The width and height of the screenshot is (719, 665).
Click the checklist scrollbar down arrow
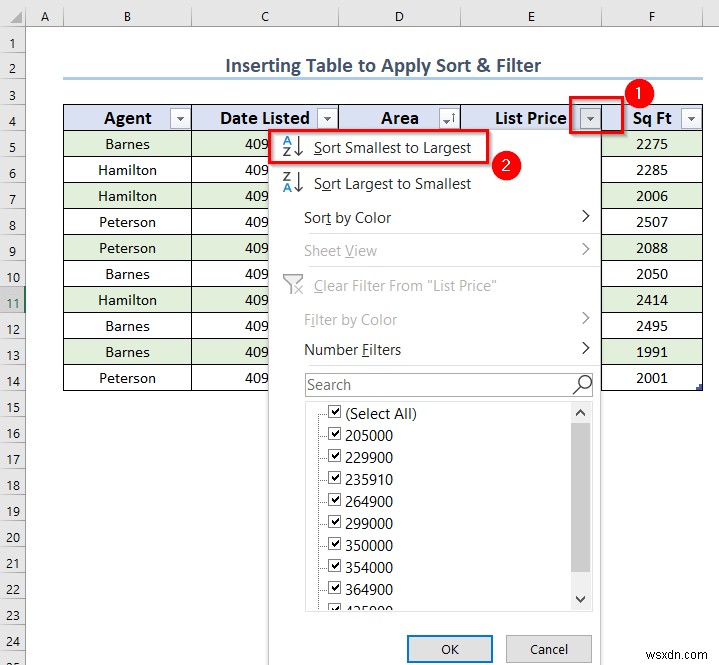[x=581, y=599]
